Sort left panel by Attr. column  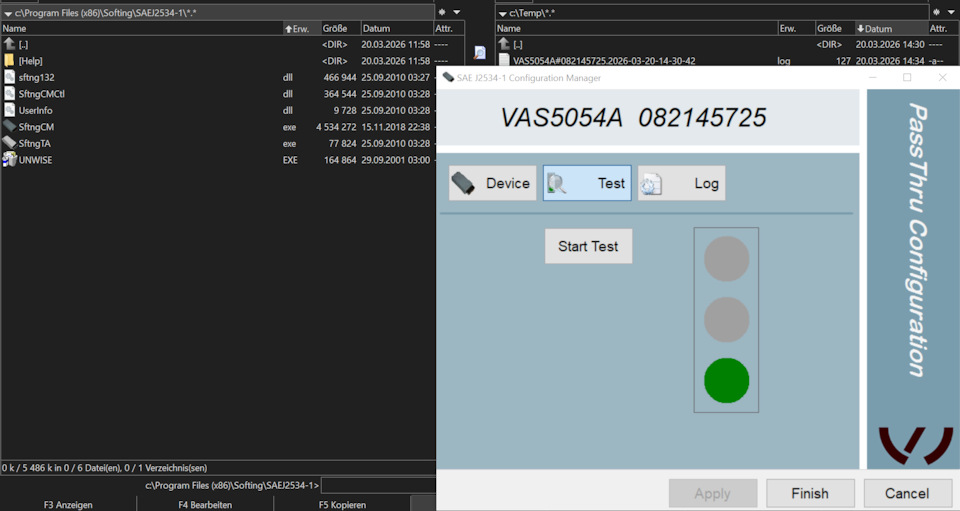(448, 28)
